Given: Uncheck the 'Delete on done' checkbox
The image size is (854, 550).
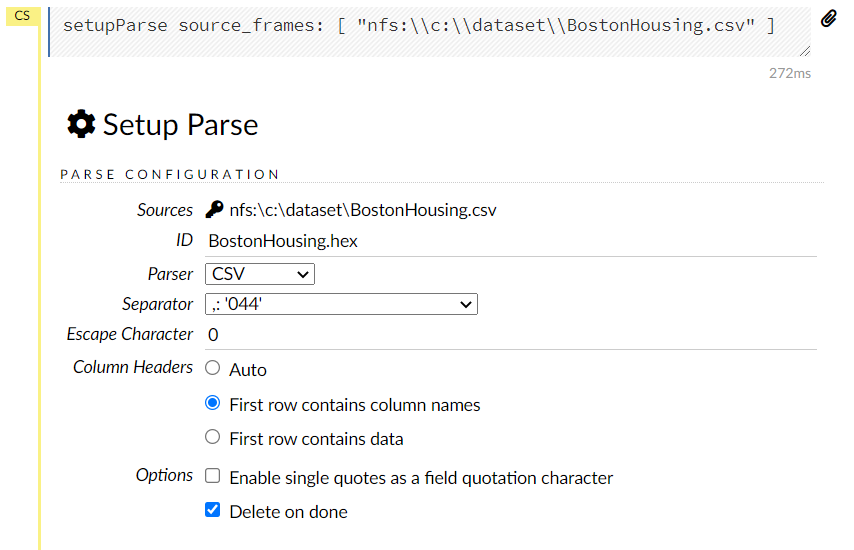Looking at the screenshot, I should [x=212, y=510].
